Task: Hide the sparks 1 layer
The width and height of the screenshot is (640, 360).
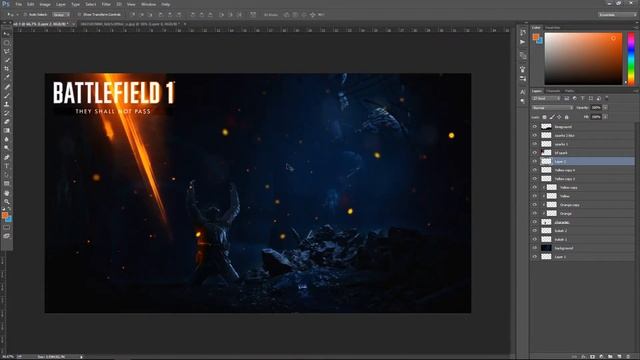Action: coord(535,144)
